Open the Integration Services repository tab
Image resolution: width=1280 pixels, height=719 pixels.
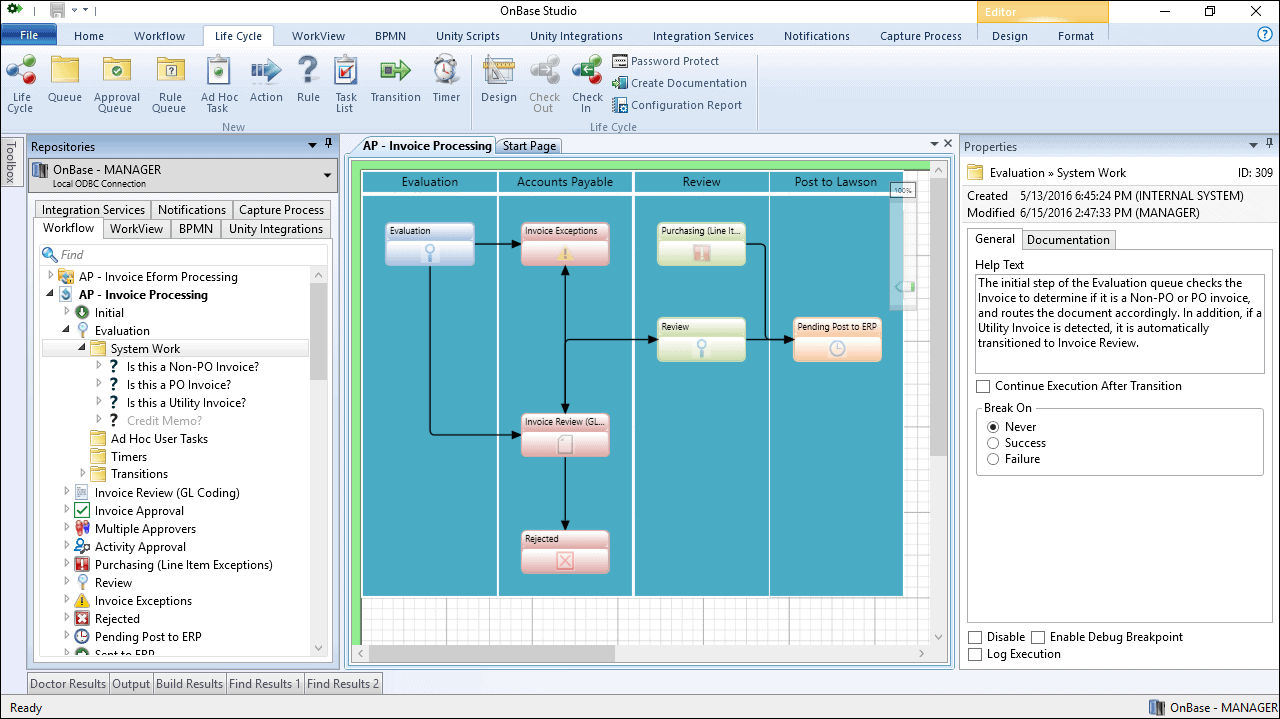[x=93, y=210]
